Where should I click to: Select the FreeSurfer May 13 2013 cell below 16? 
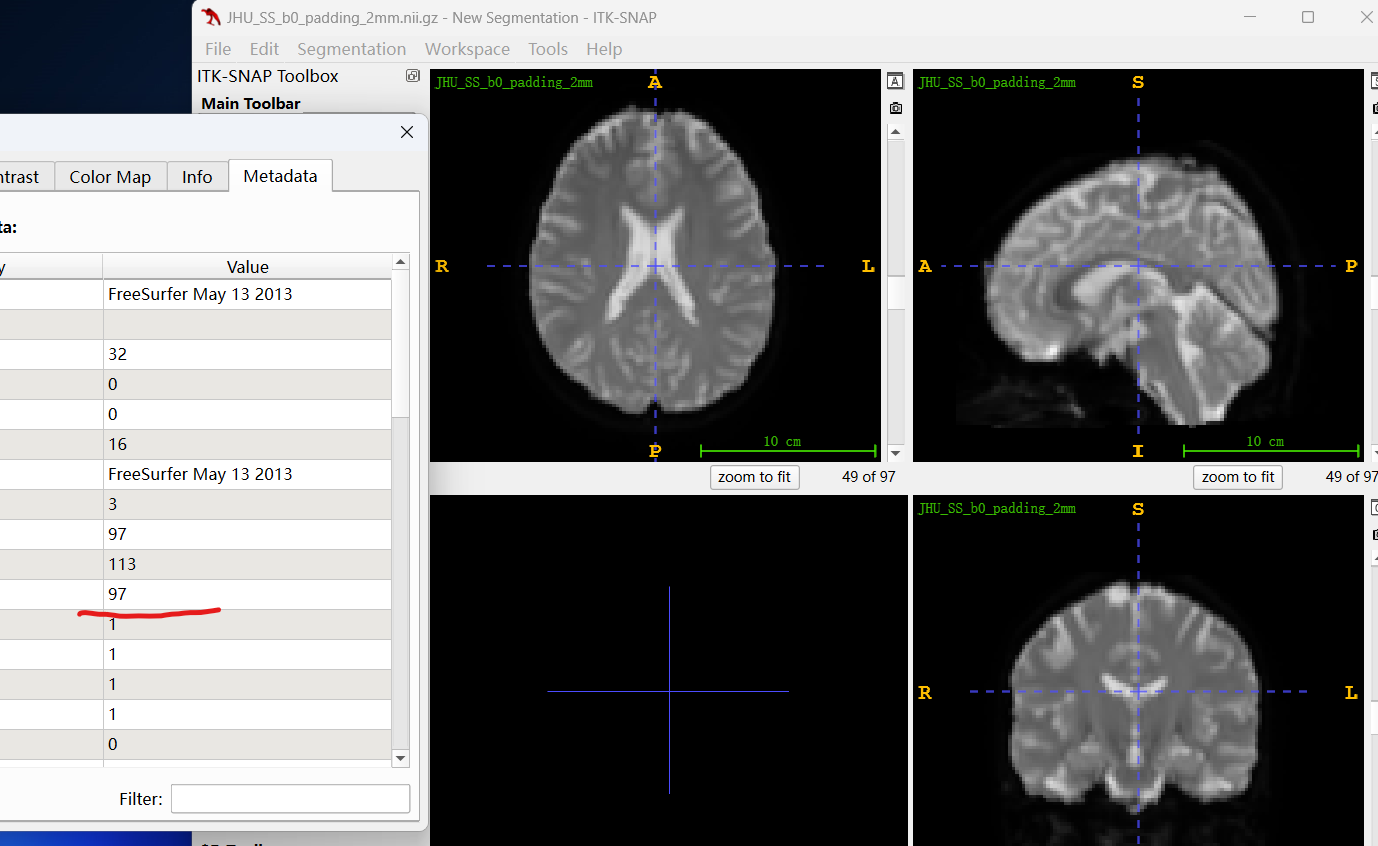tap(247, 474)
